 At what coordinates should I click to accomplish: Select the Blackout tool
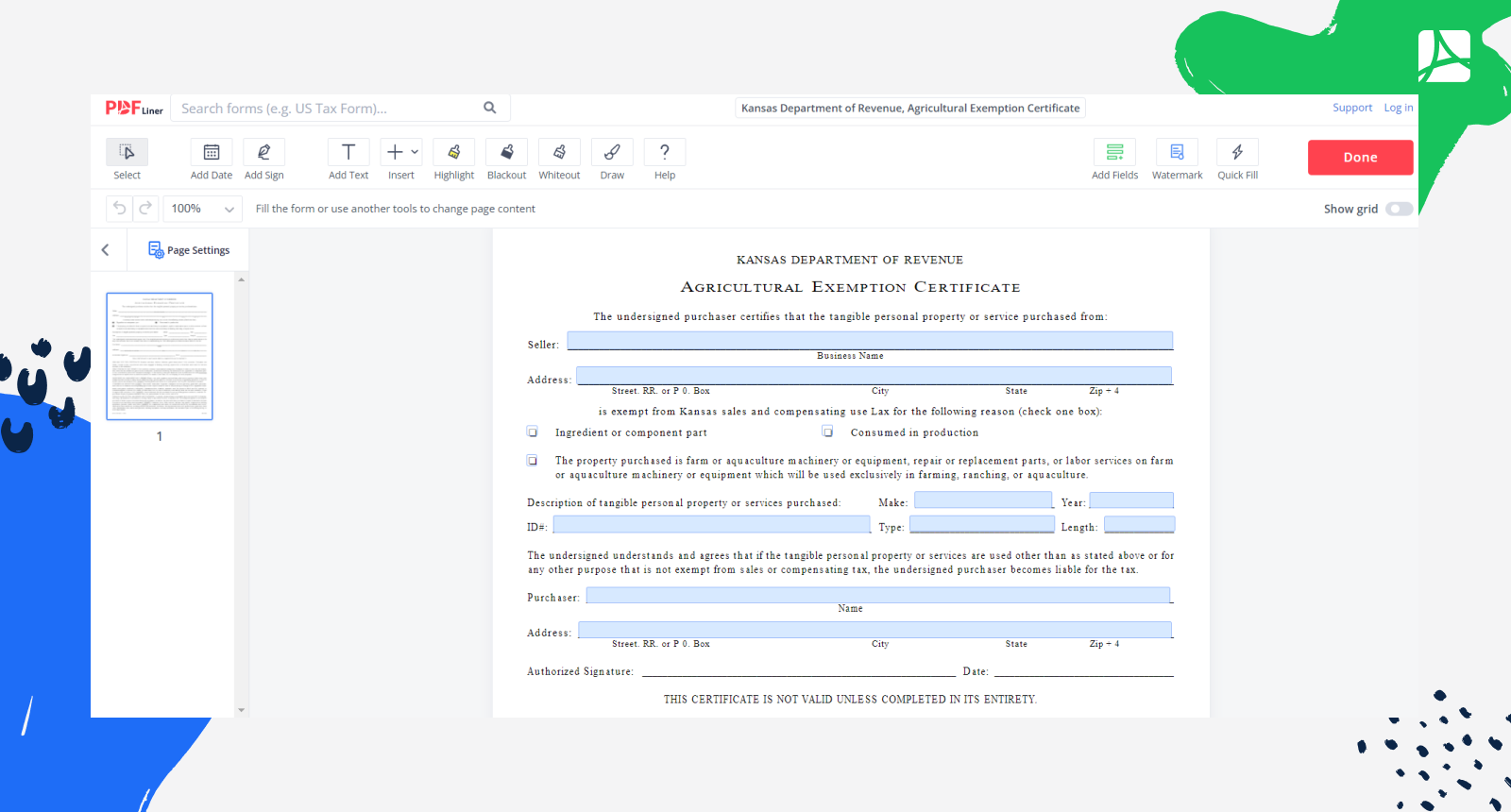pos(507,153)
